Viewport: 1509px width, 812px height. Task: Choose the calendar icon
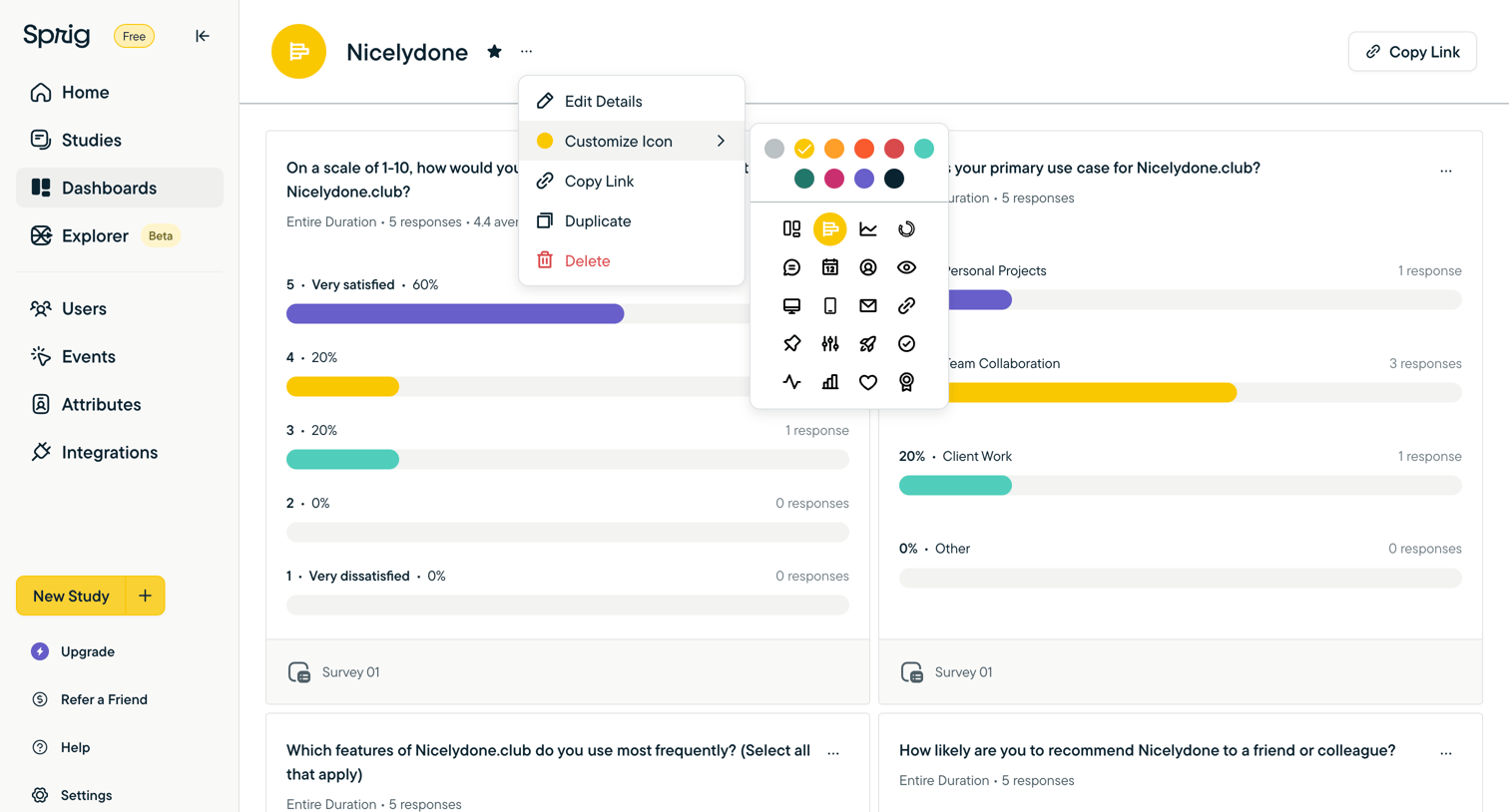830,267
